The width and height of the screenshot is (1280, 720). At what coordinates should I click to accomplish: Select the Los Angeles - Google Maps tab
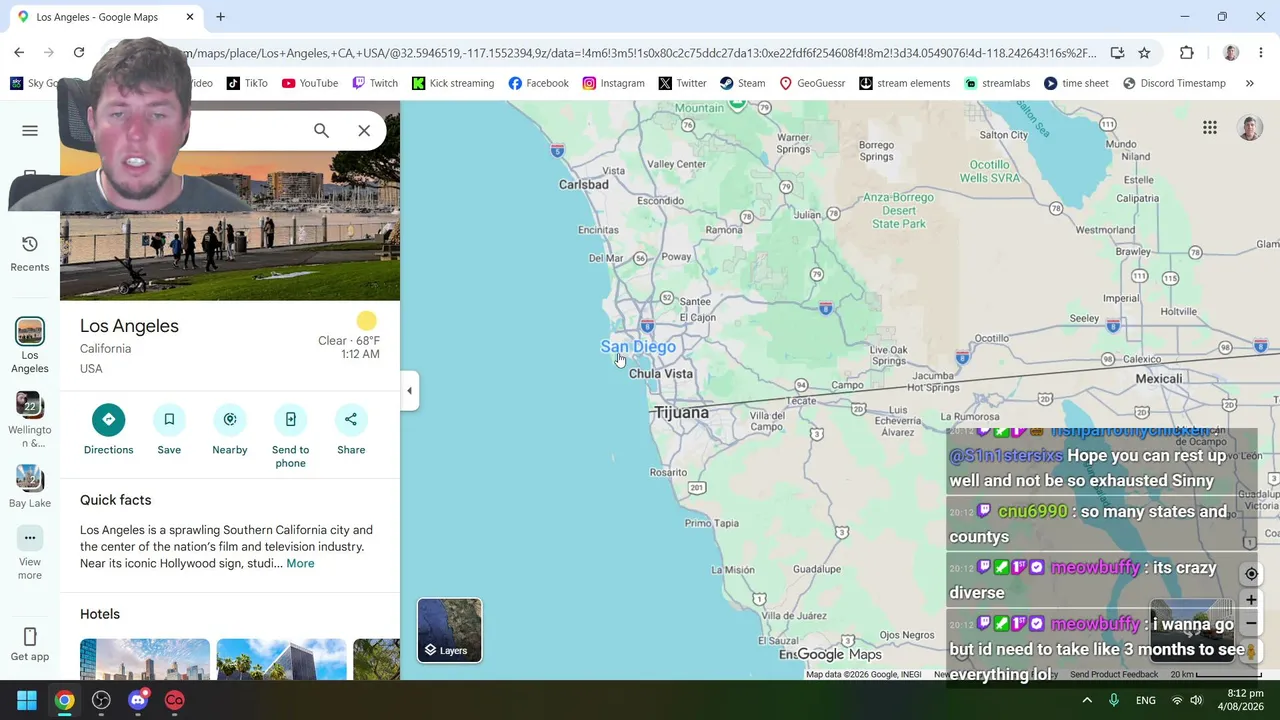click(98, 17)
